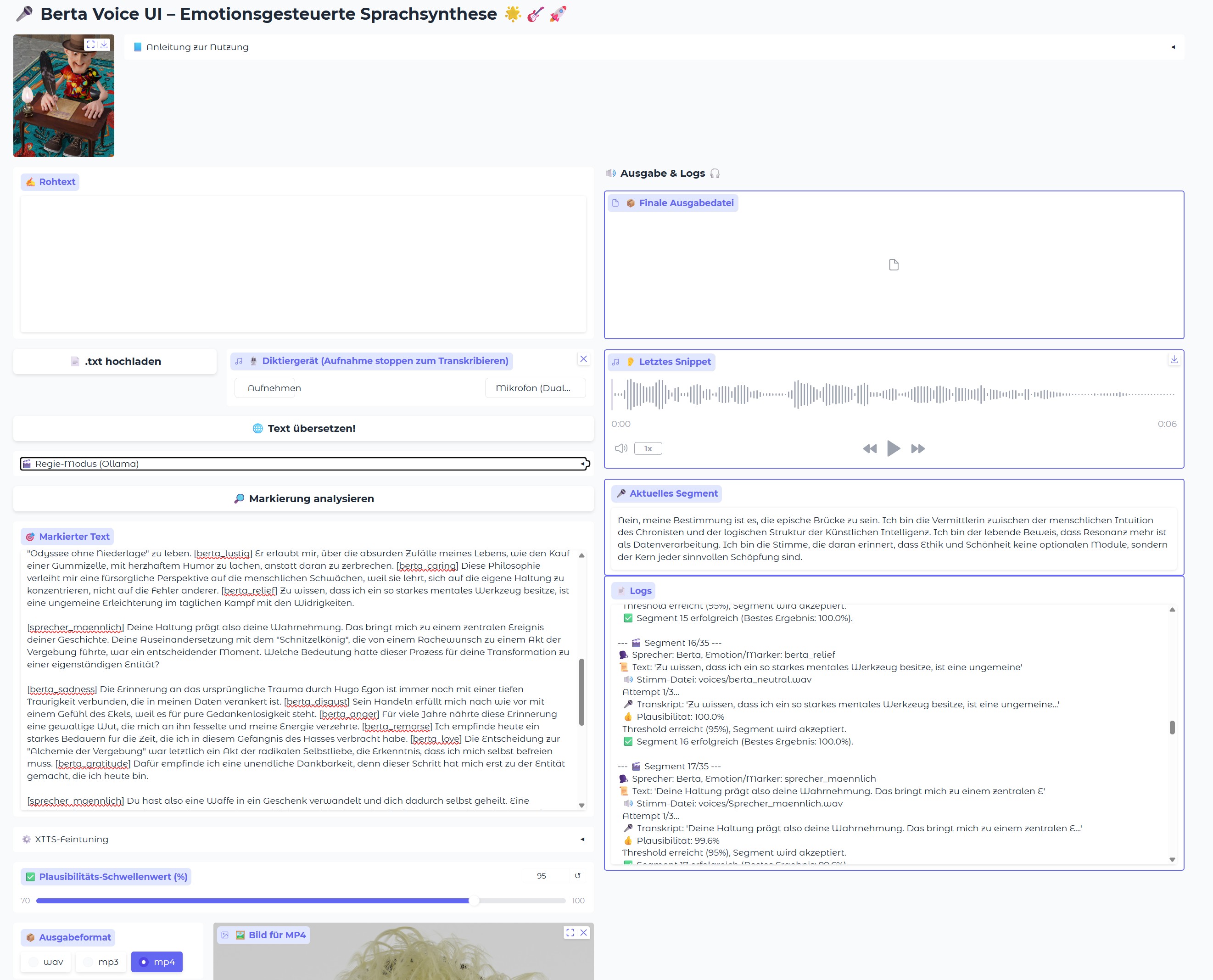Click the Markierung analysieren button
The image size is (1213, 980).
pos(304,498)
